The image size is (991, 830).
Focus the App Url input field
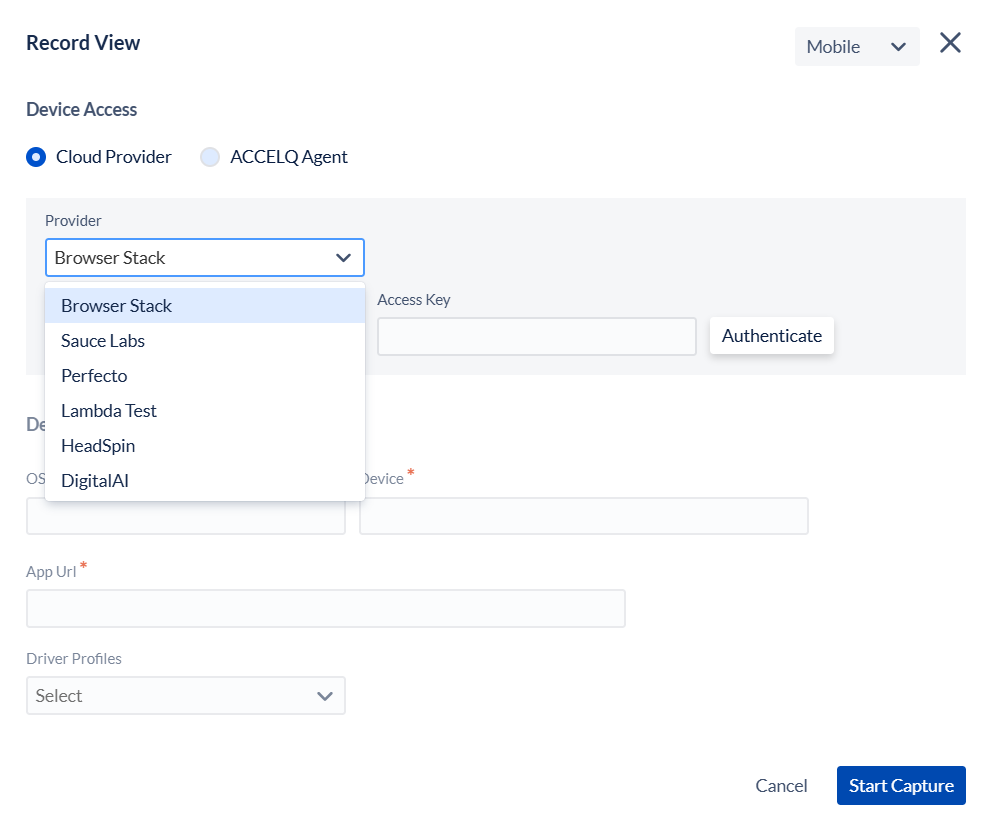point(325,608)
